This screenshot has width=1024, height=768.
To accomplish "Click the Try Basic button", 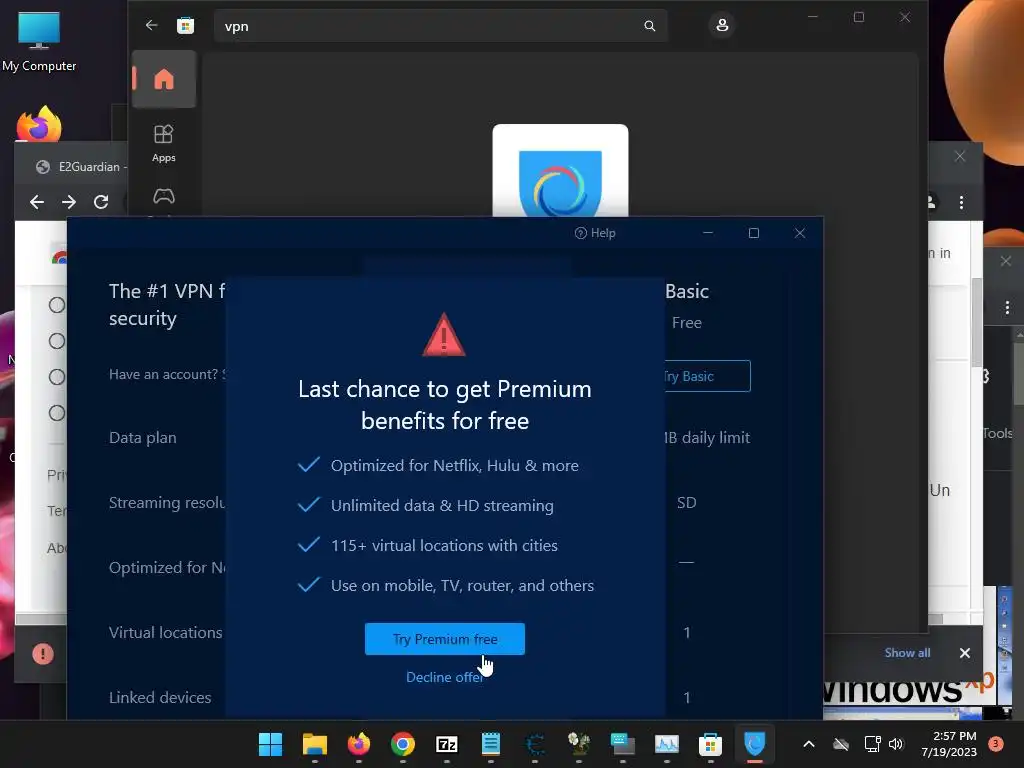I will pos(705,376).
